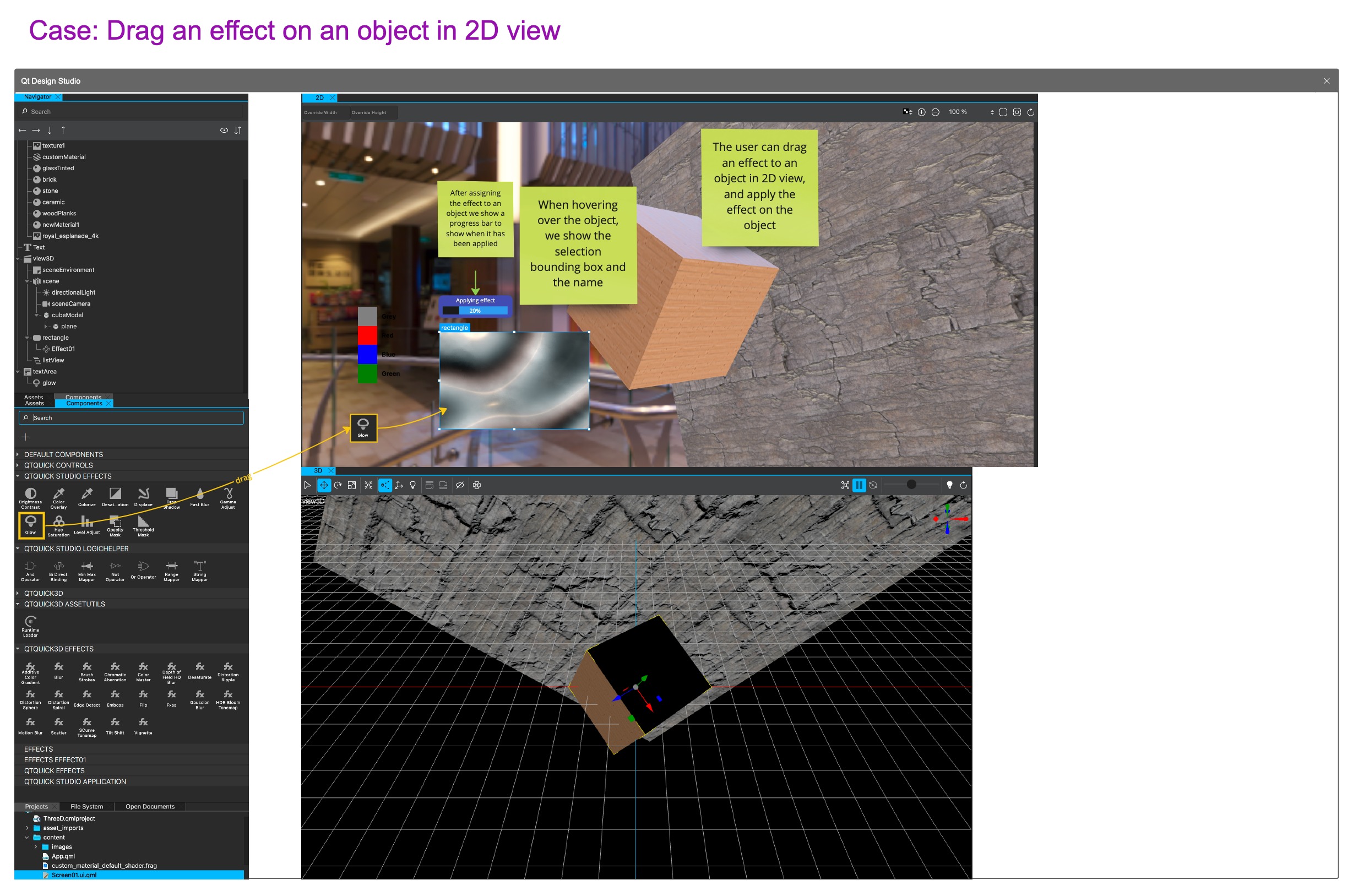Viewport: 1353px width, 896px height.
Task: Select the String Mapper component
Action: tap(199, 570)
